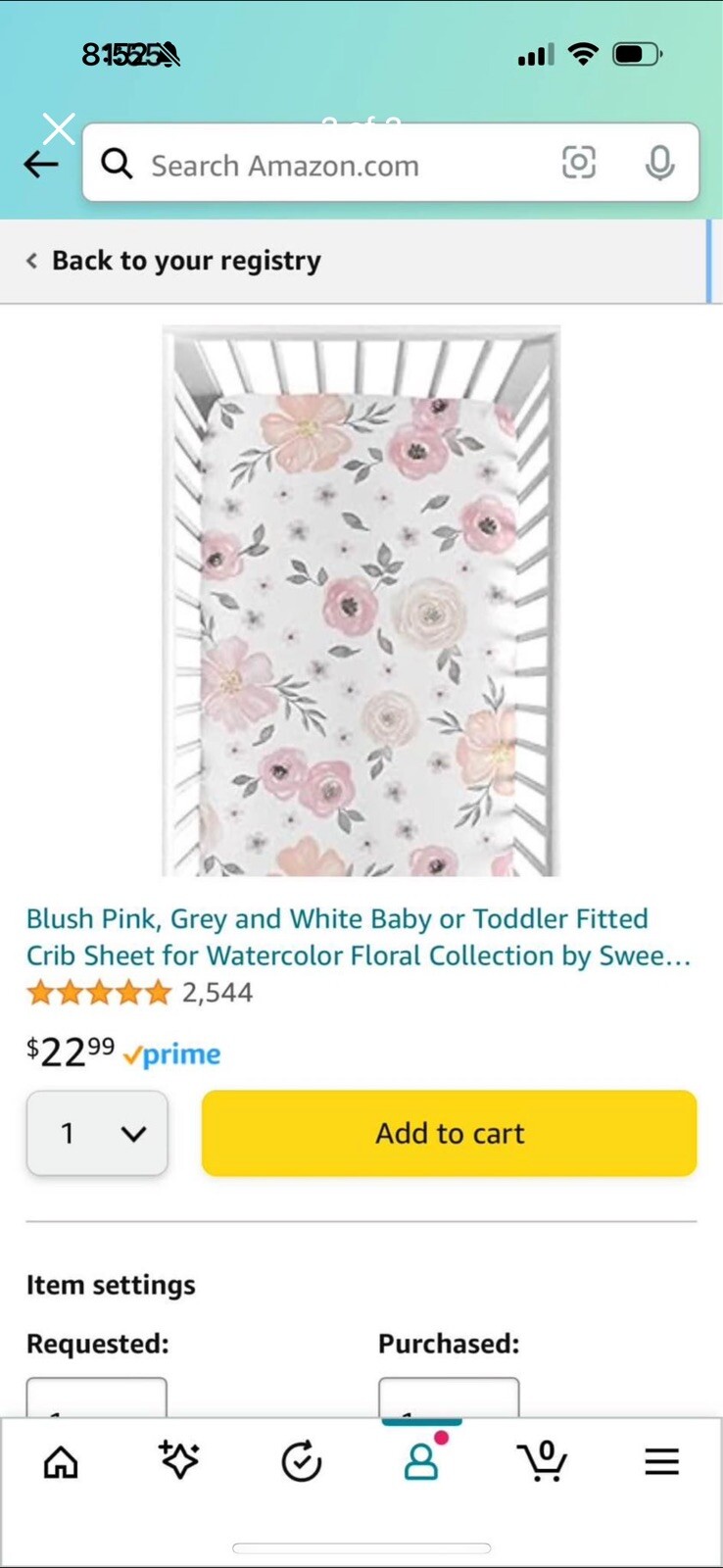Focus the Search Amazon.com field
The height and width of the screenshot is (1568, 723).
[x=333, y=165]
